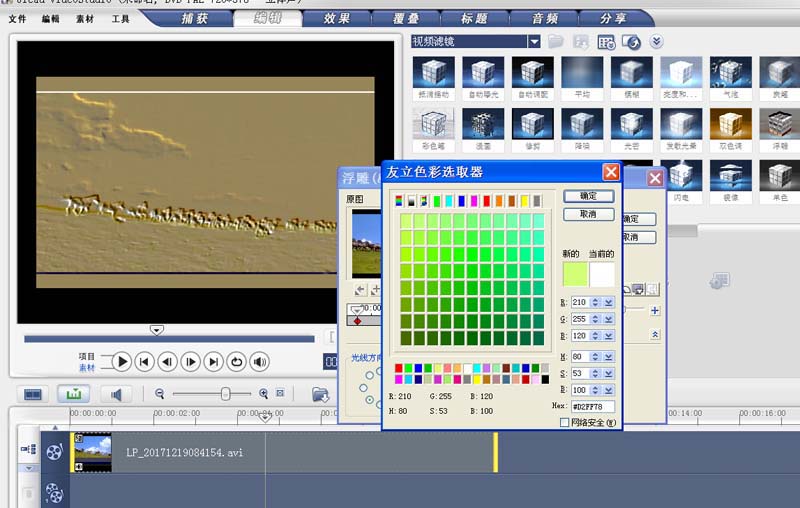The width and height of the screenshot is (800, 508).
Task: Open the 视频滤镜 gallery dropdown
Action: tap(534, 41)
